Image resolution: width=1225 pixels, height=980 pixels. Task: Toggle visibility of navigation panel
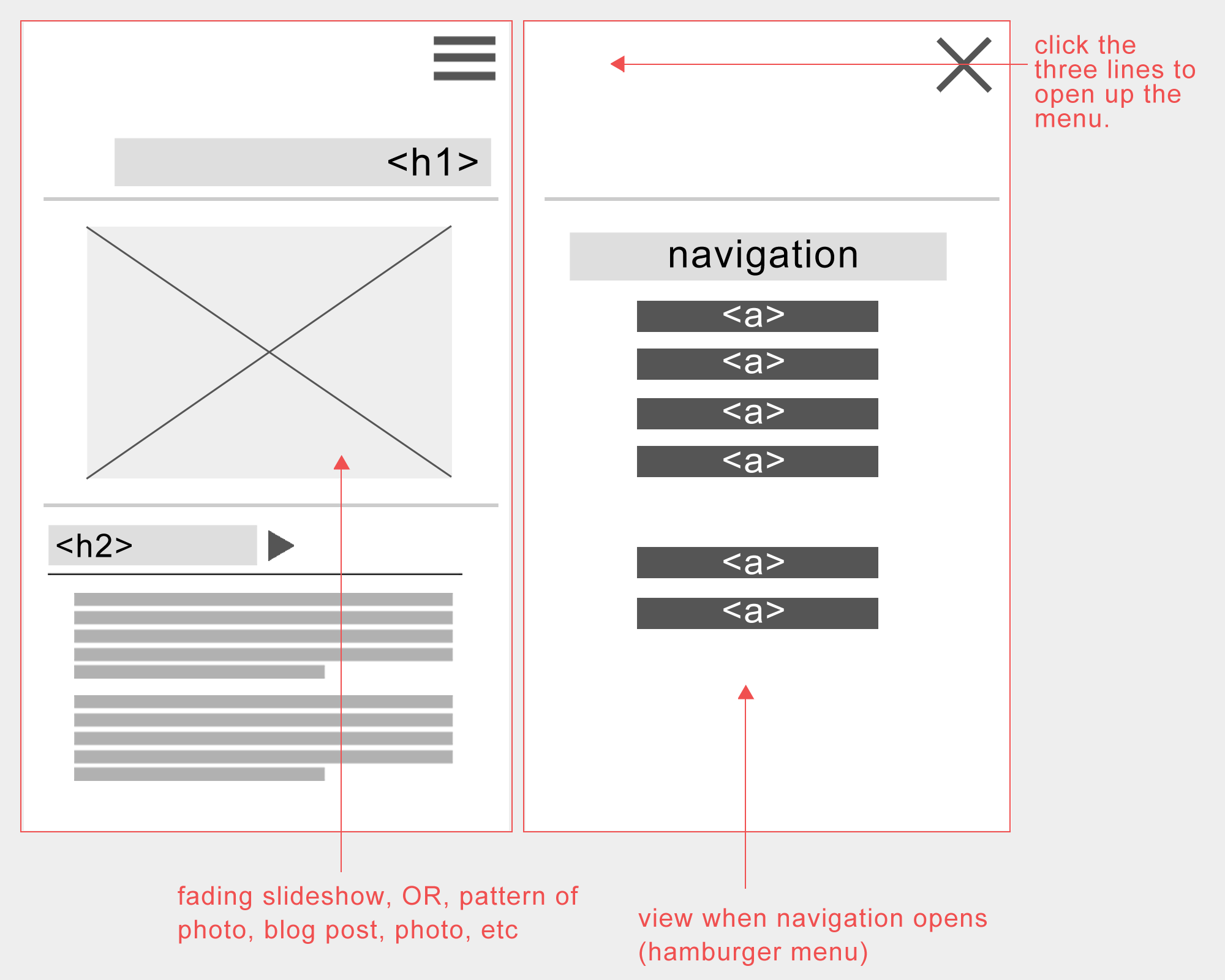[x=463, y=58]
